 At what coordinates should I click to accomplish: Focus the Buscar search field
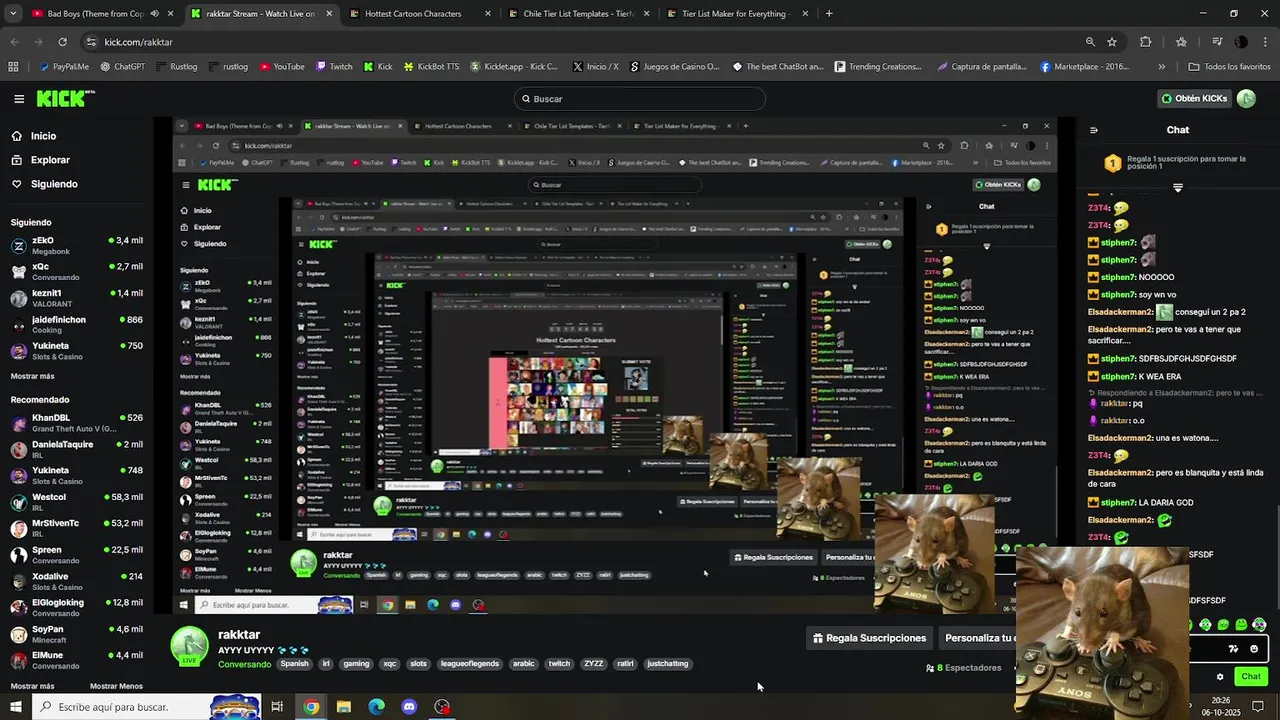pos(640,99)
